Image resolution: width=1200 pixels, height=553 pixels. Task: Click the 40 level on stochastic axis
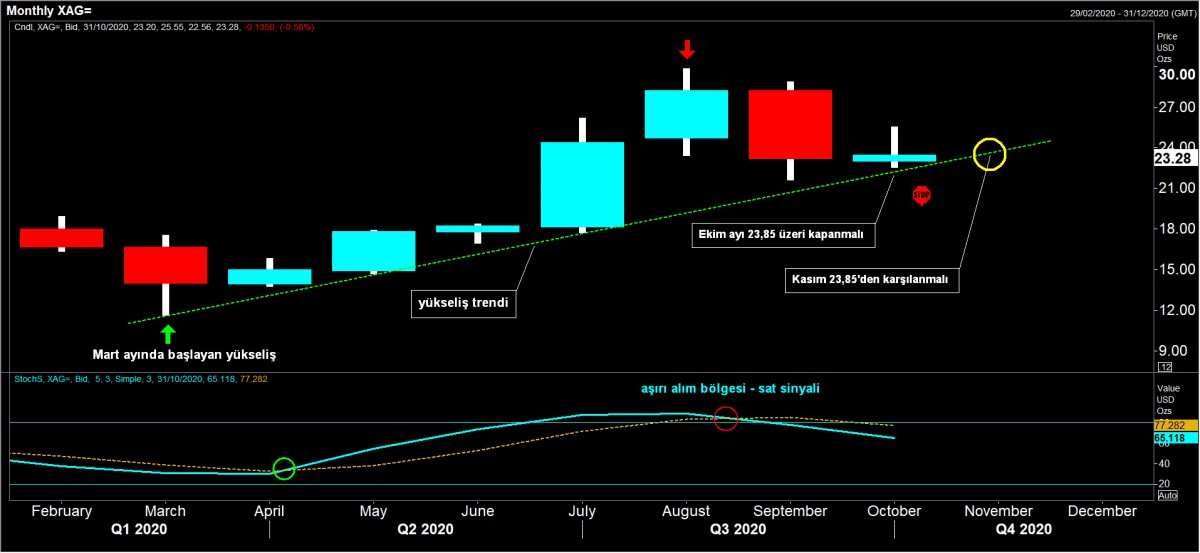coord(1164,463)
